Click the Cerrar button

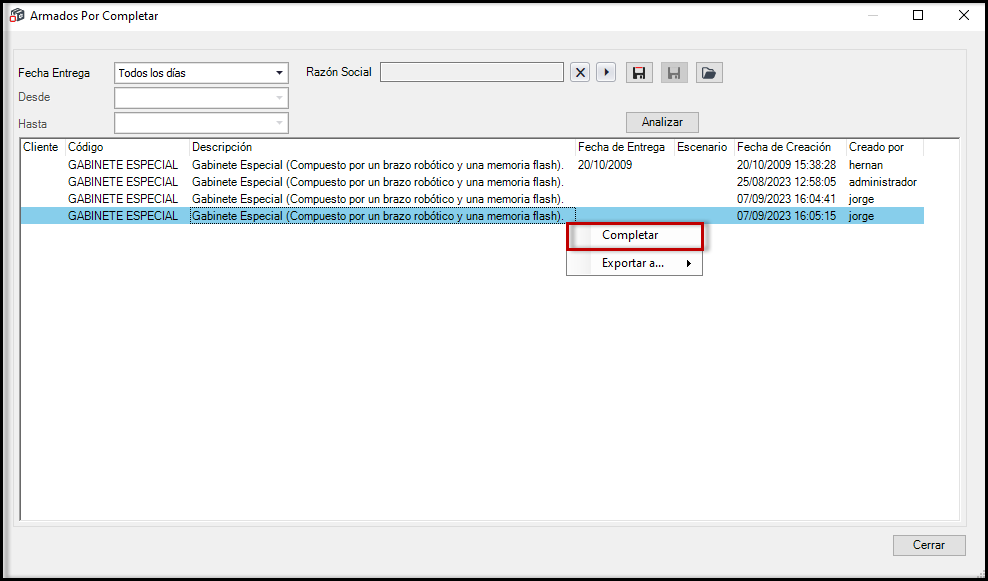point(929,545)
